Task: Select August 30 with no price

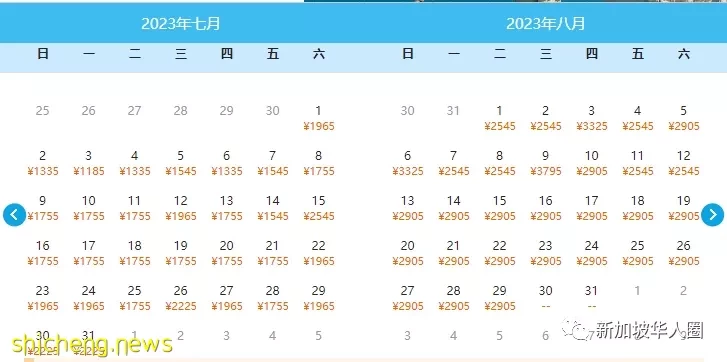Action: [546, 298]
